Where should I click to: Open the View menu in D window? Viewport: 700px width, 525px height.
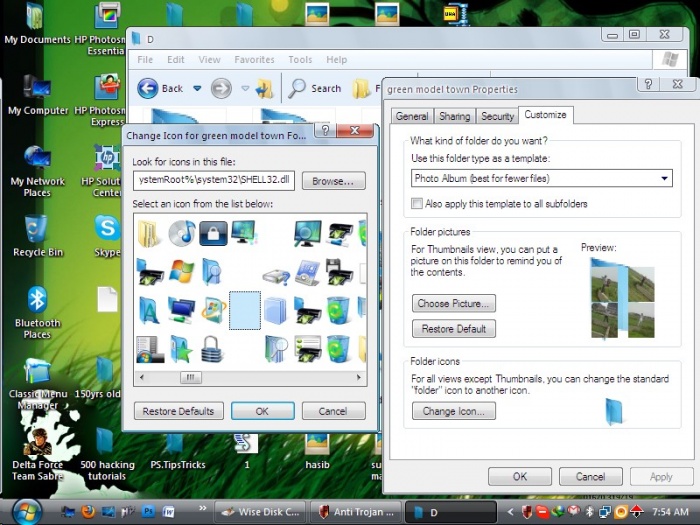point(209,59)
